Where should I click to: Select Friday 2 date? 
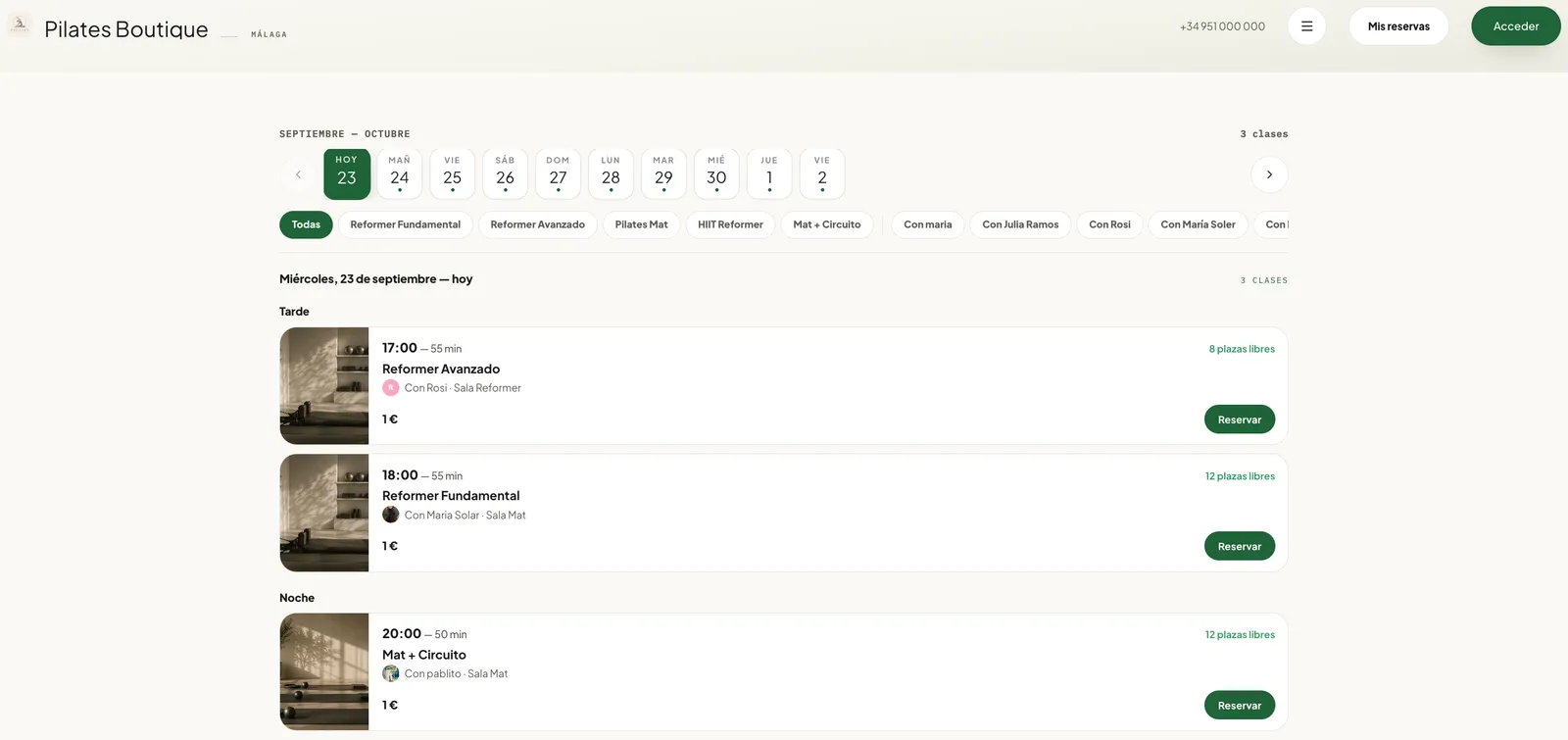coord(822,174)
